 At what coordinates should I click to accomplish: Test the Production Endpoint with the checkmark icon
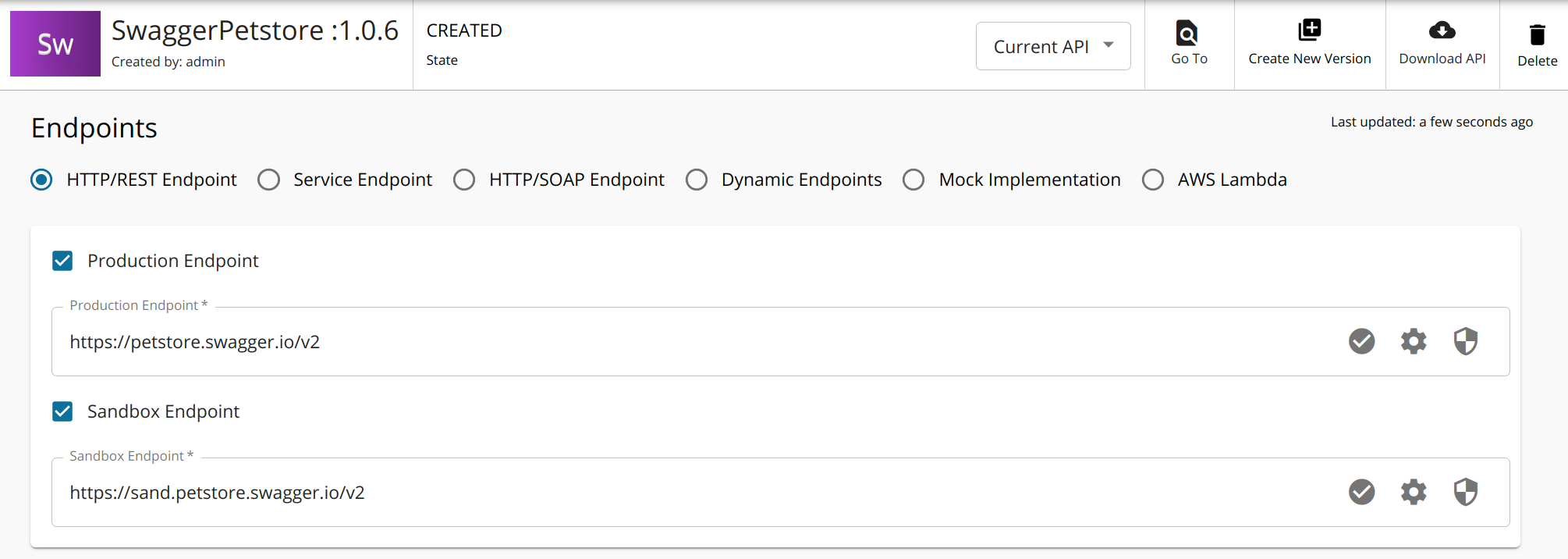(1361, 341)
